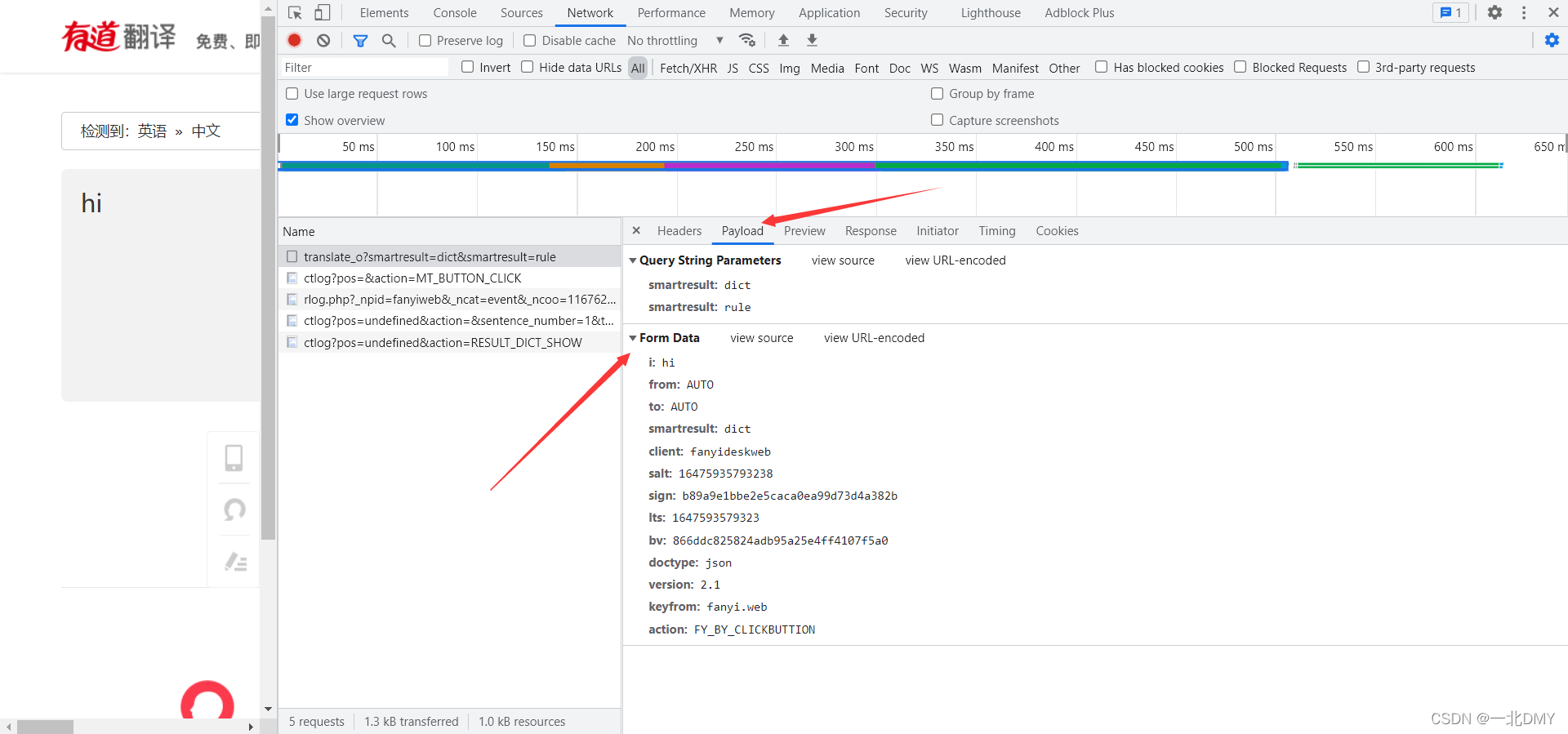Screen dimensions: 1568x734
Task: Click view URL-encoded for Form Data
Action: (x=874, y=338)
